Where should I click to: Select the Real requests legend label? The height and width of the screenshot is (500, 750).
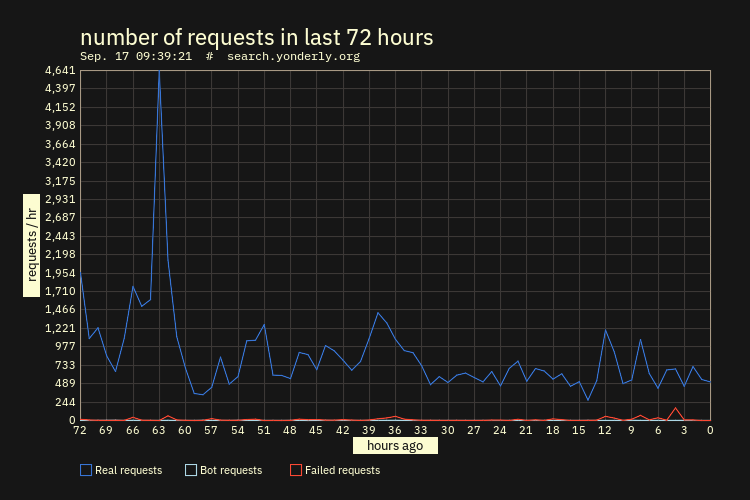pos(129,470)
